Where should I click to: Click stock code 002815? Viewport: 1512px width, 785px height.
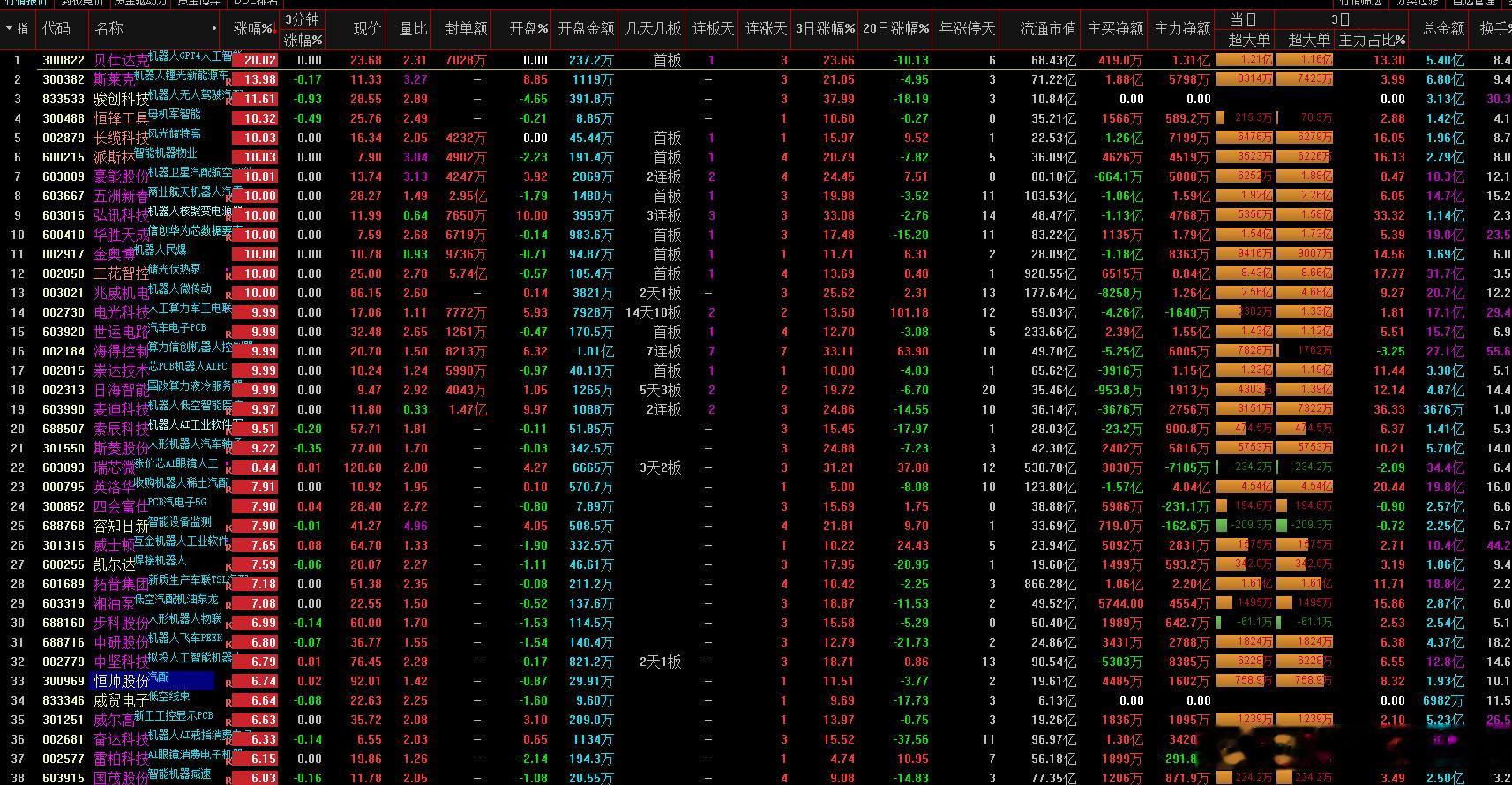tap(64, 370)
